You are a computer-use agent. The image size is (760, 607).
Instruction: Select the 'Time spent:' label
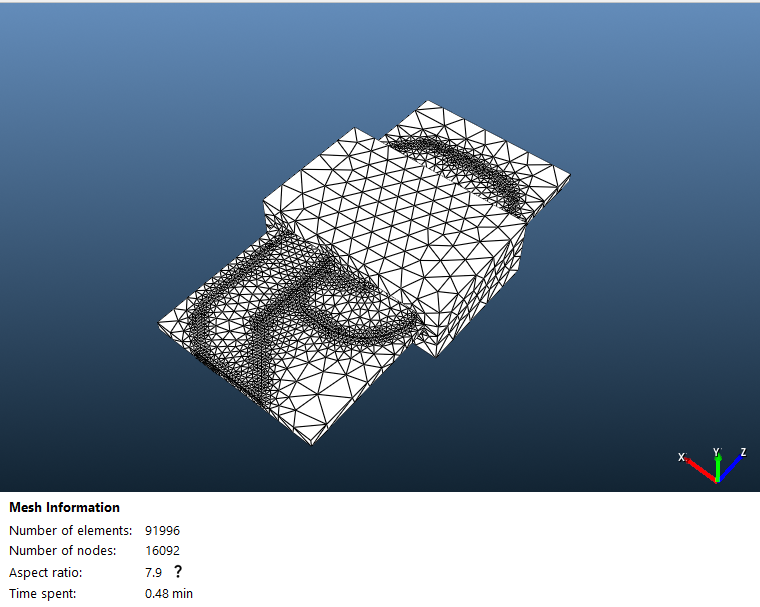click(x=43, y=593)
